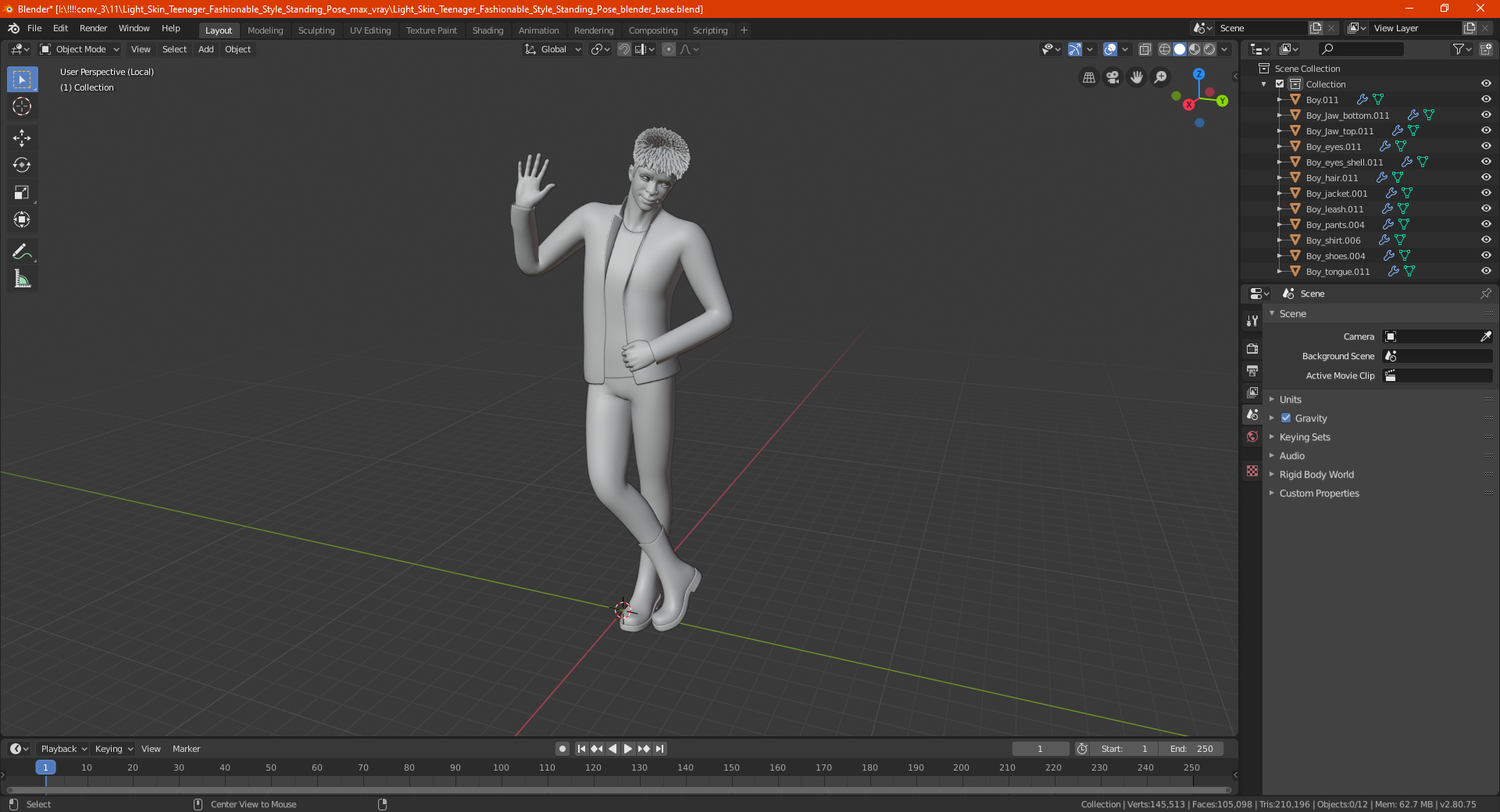
Task: Switch to the Shading workspace tab
Action: pyautogui.click(x=487, y=30)
